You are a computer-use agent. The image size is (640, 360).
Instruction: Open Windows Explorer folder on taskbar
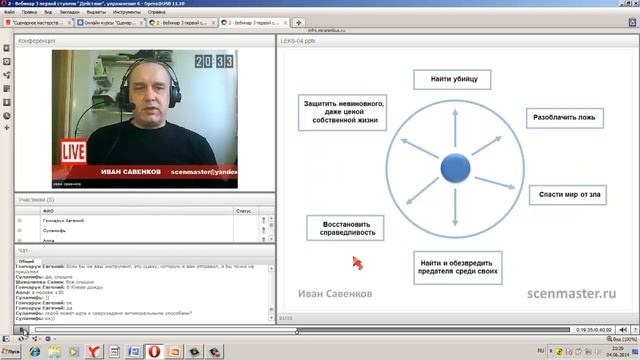54,351
